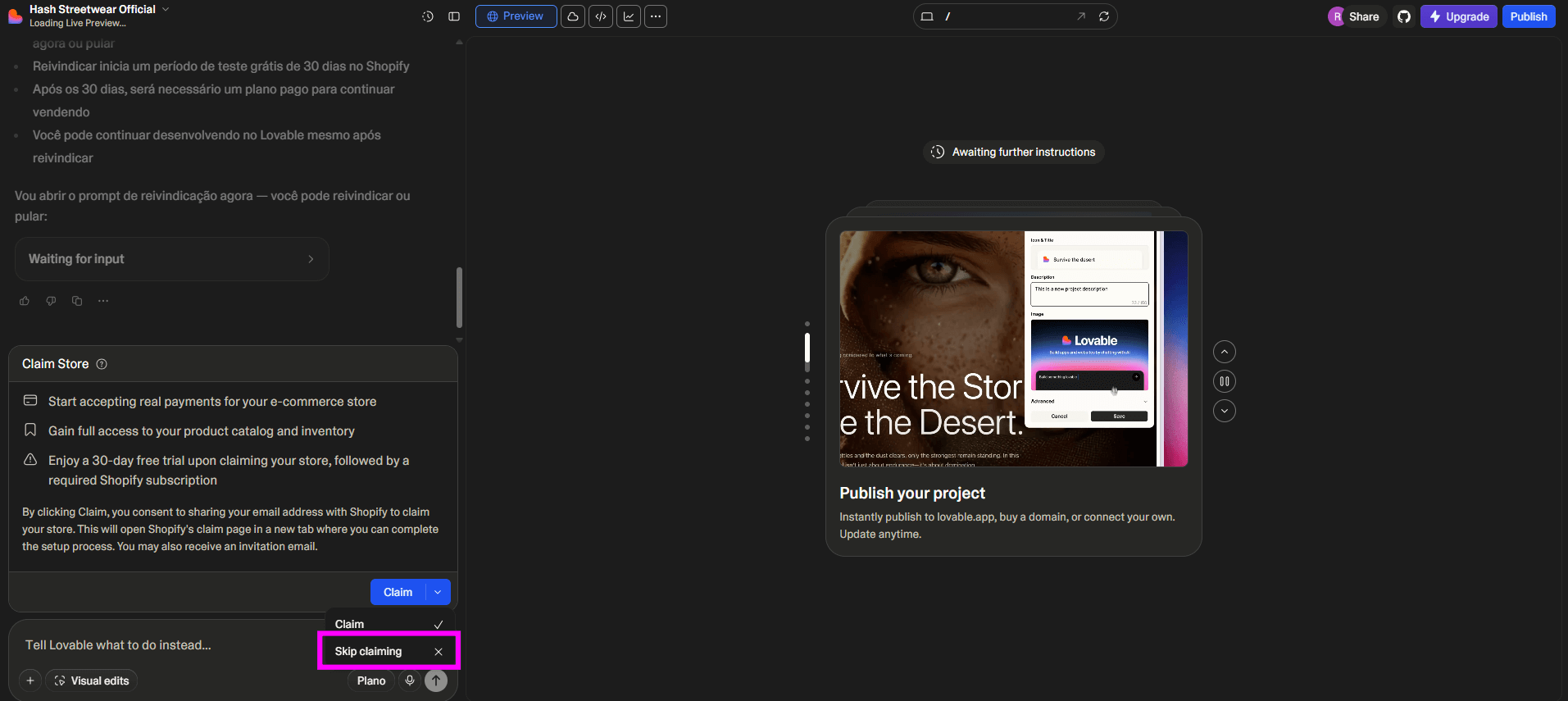Open message more options ellipsis
1568x701 pixels.
tap(103, 301)
